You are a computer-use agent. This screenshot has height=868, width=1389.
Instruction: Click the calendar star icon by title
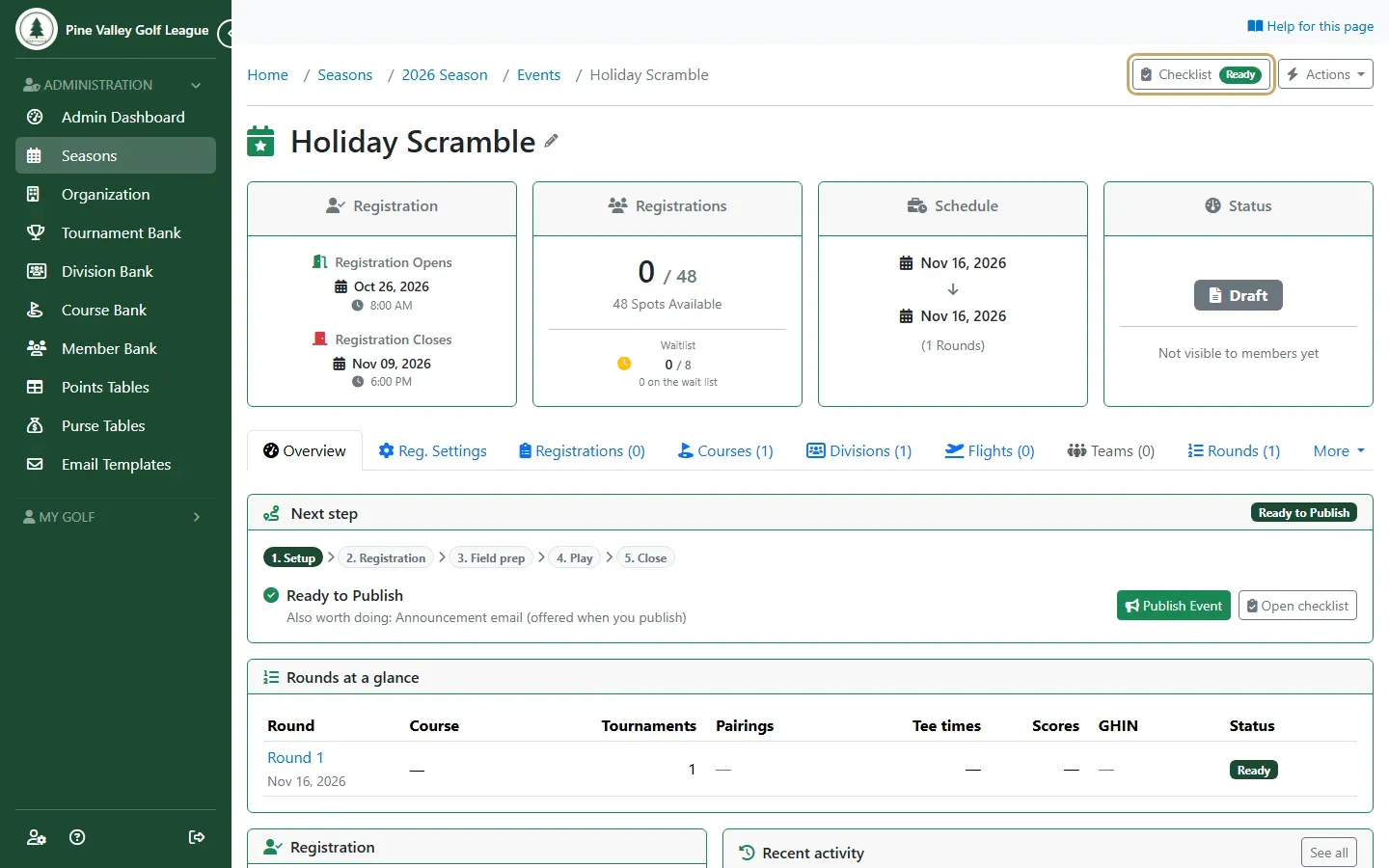(x=260, y=141)
